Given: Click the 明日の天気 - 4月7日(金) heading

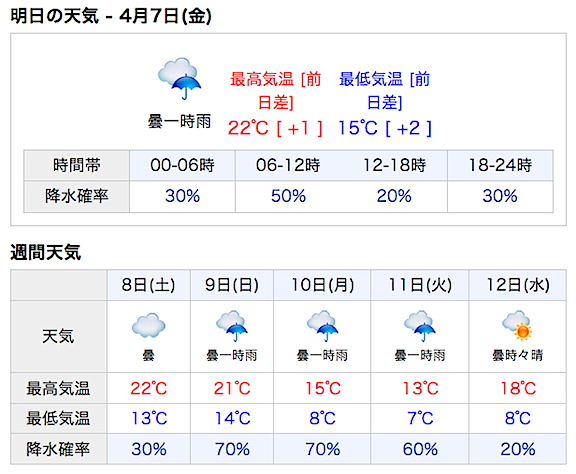Looking at the screenshot, I should point(111,16).
